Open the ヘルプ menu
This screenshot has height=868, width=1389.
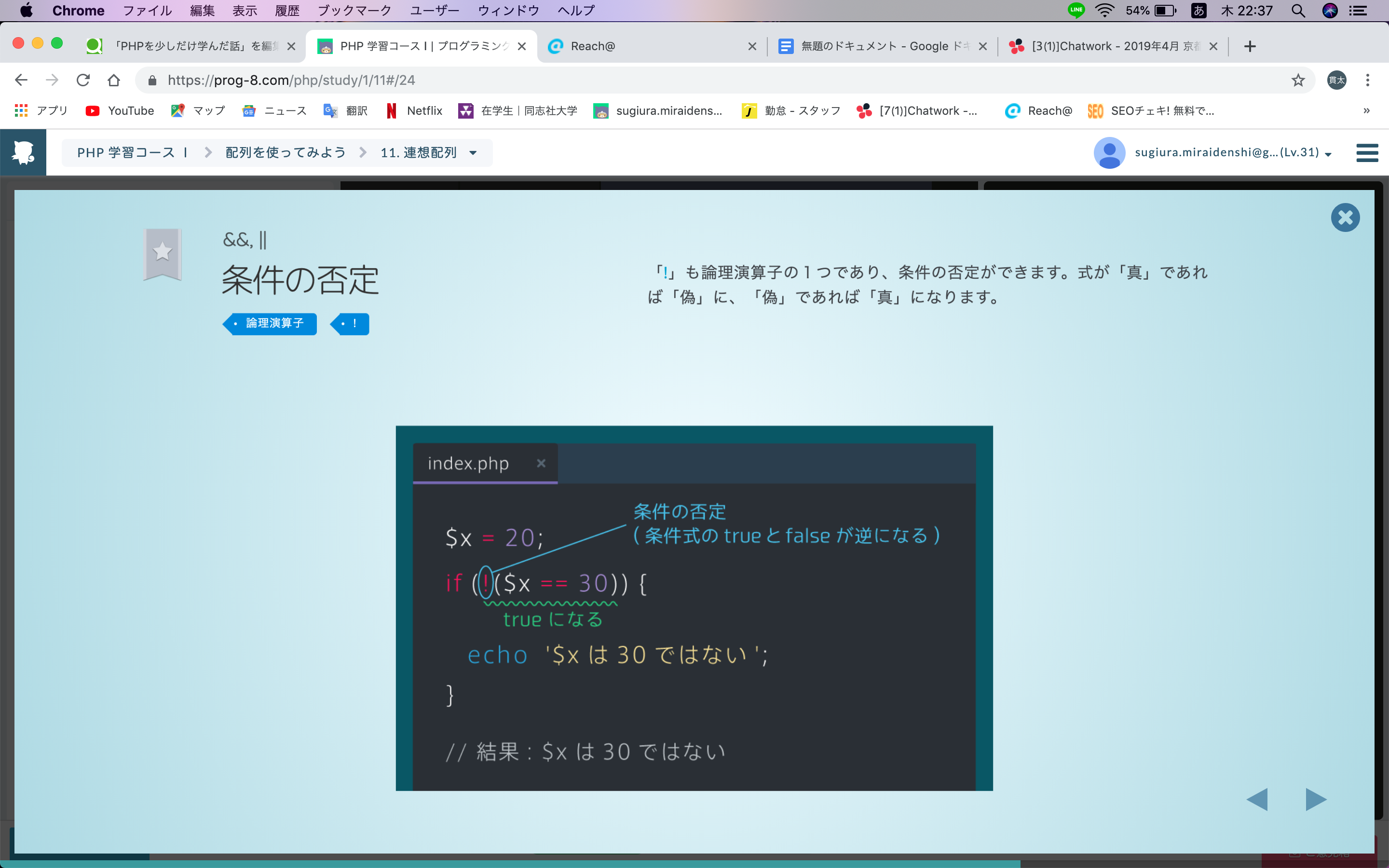pos(576,10)
